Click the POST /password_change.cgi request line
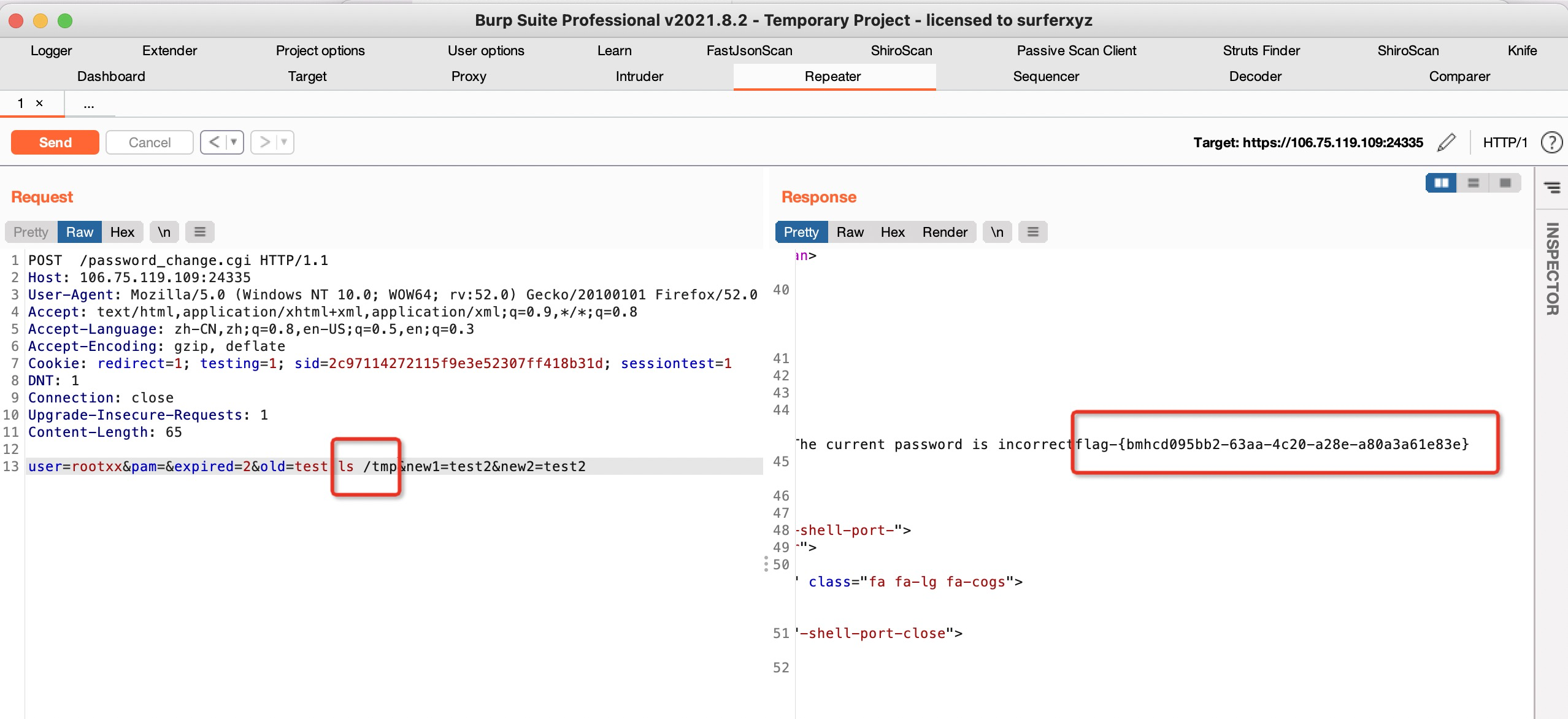The width and height of the screenshot is (1568, 719). coord(178,260)
